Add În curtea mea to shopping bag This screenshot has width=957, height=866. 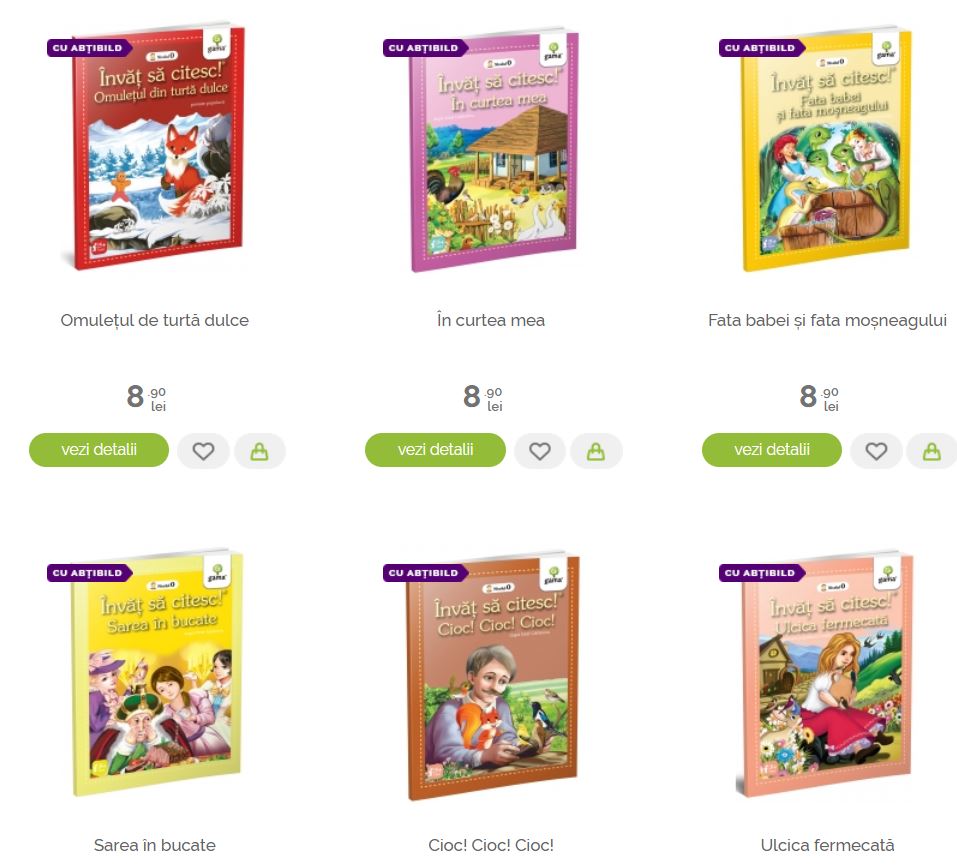pyautogui.click(x=596, y=451)
